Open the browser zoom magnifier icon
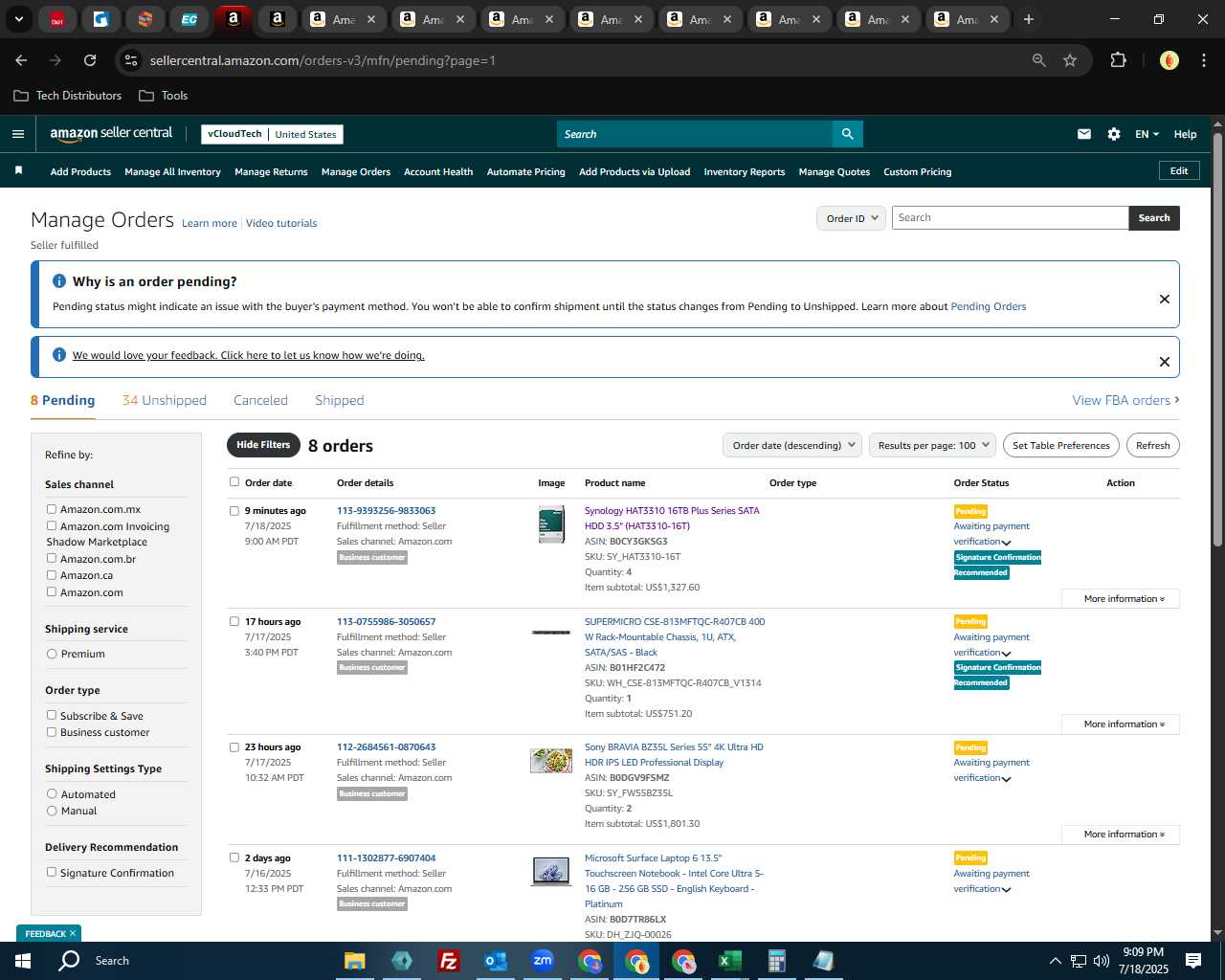The width and height of the screenshot is (1225, 980). (x=1039, y=60)
